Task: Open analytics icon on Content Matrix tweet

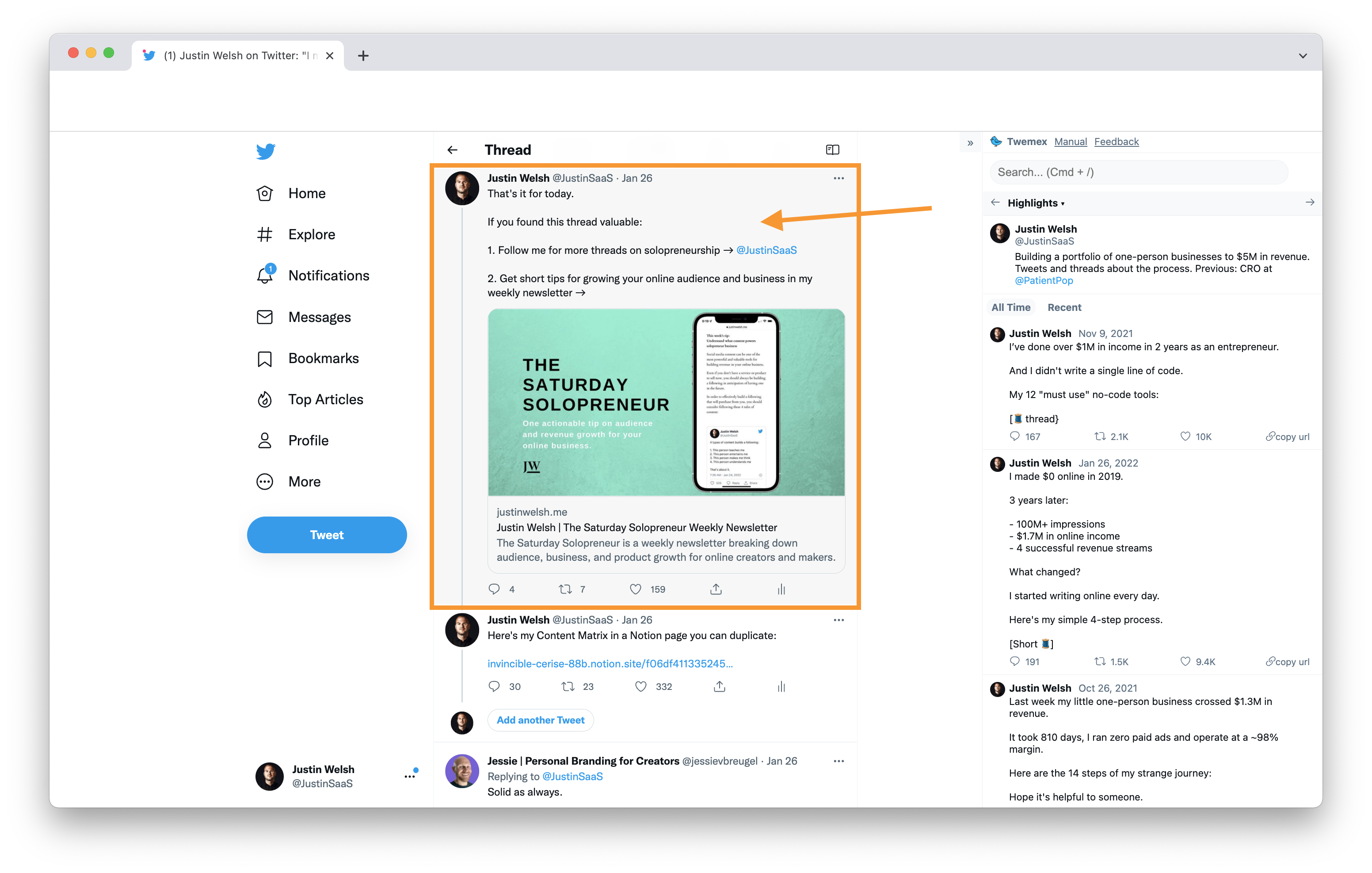Action: [x=781, y=686]
